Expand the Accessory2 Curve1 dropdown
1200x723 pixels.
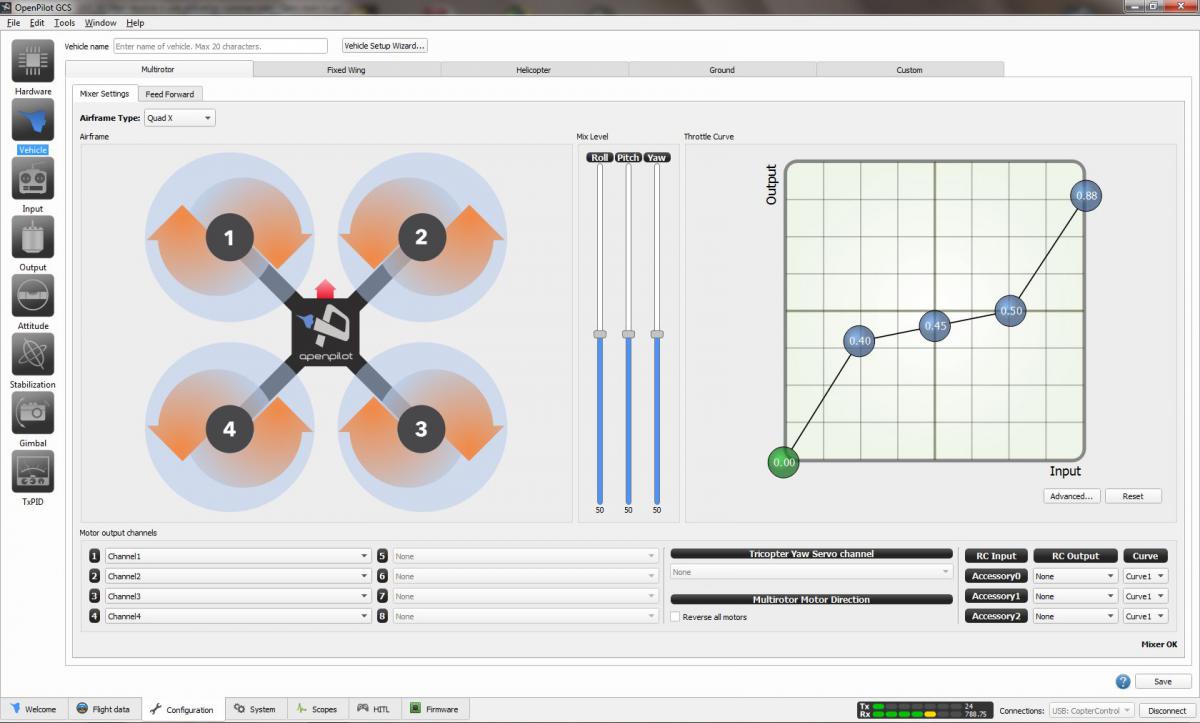pos(1146,616)
